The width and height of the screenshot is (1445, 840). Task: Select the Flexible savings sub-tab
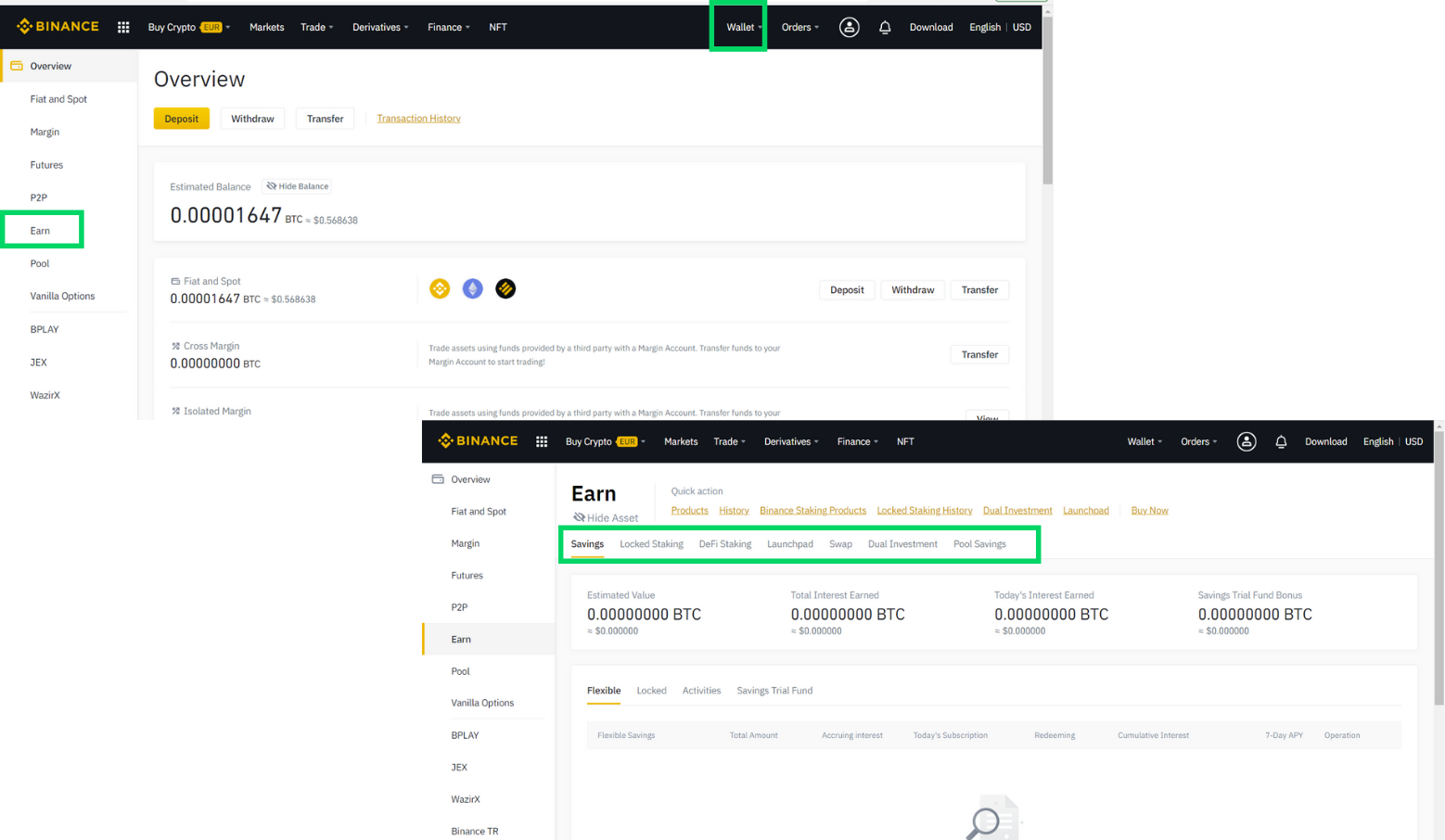[604, 691]
